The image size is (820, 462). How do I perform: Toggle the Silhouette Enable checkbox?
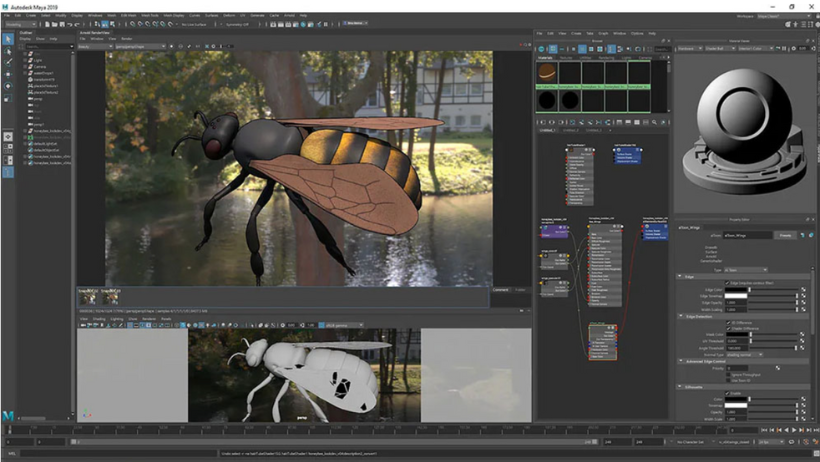click(x=727, y=393)
